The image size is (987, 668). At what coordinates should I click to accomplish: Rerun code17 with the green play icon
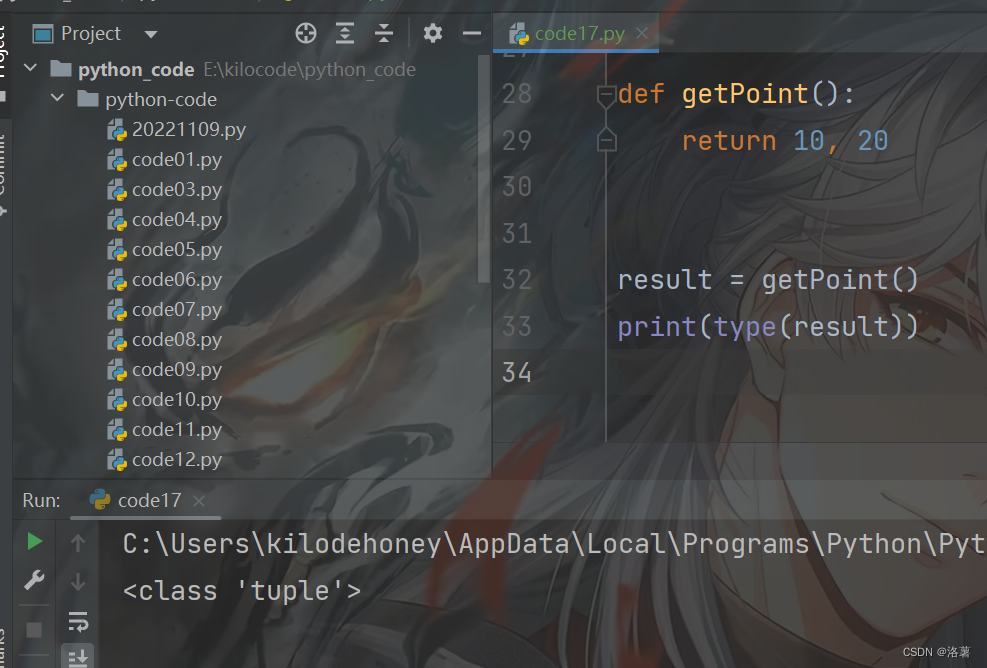pos(35,541)
